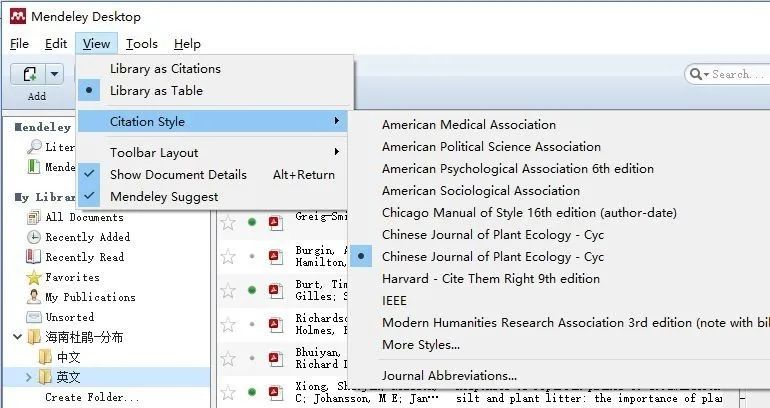Open PDF icon for Burt entry
This screenshot has width=770, height=408.
coord(275,291)
